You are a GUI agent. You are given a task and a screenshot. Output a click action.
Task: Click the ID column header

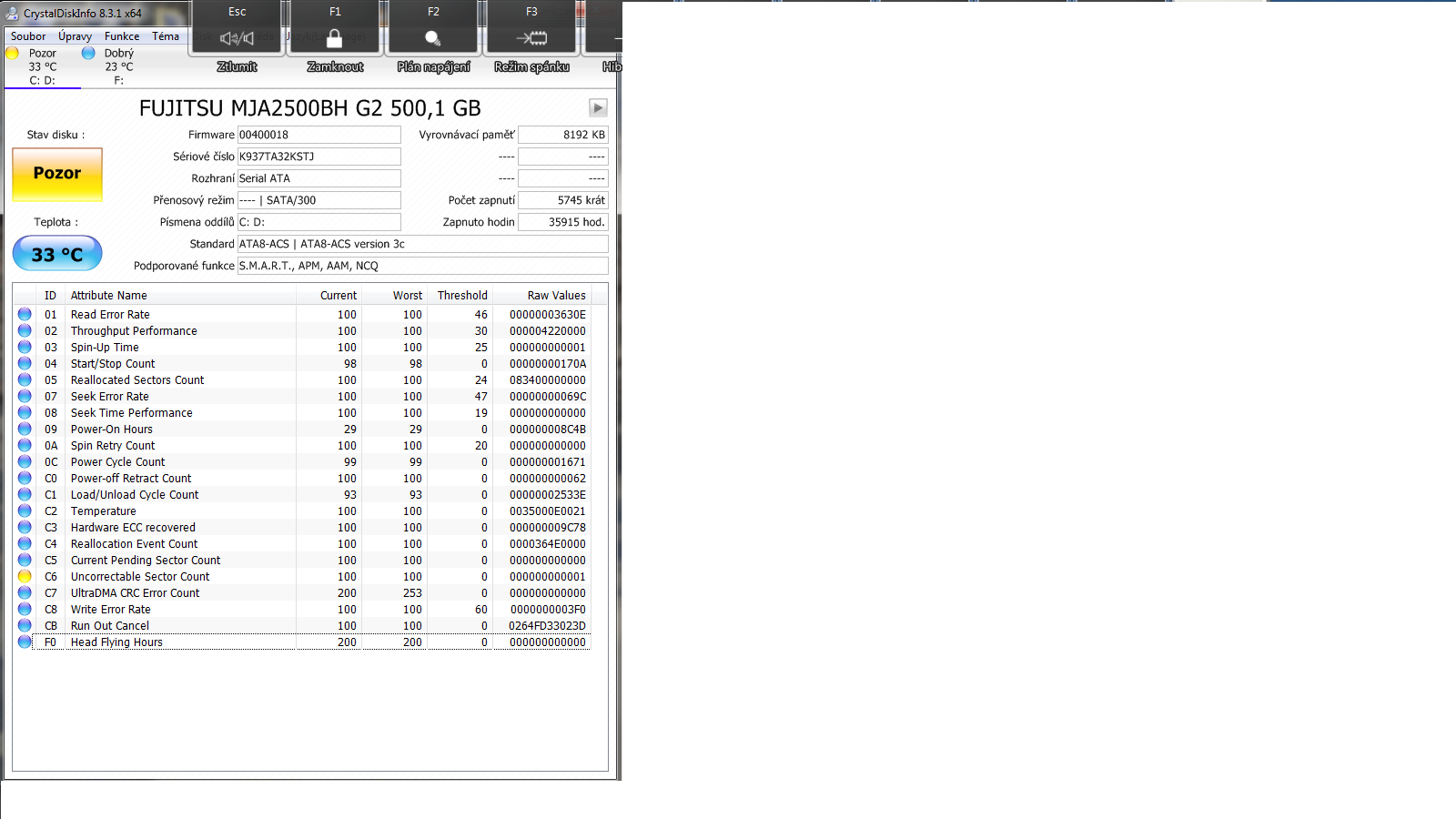tap(50, 295)
